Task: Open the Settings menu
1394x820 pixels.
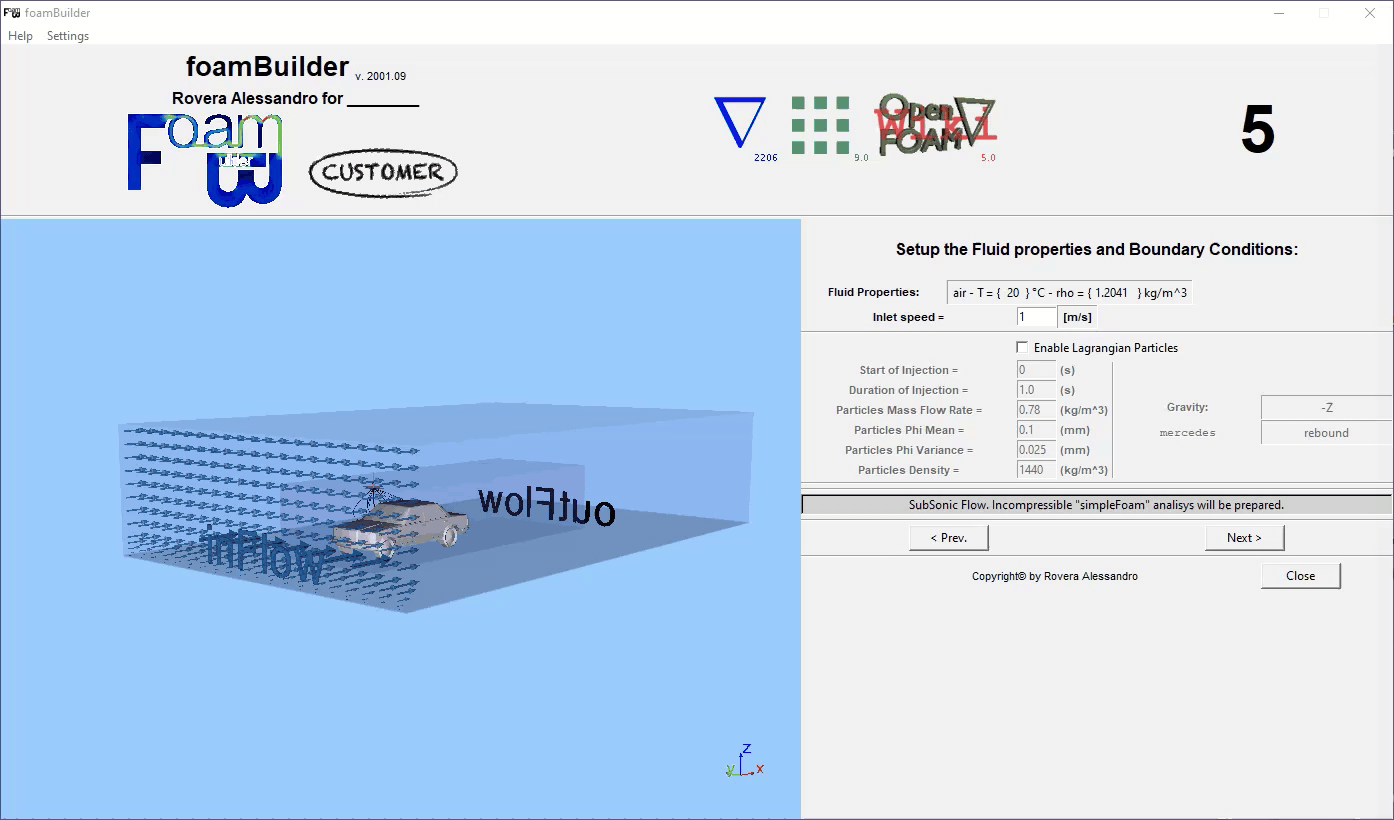Action: (68, 36)
